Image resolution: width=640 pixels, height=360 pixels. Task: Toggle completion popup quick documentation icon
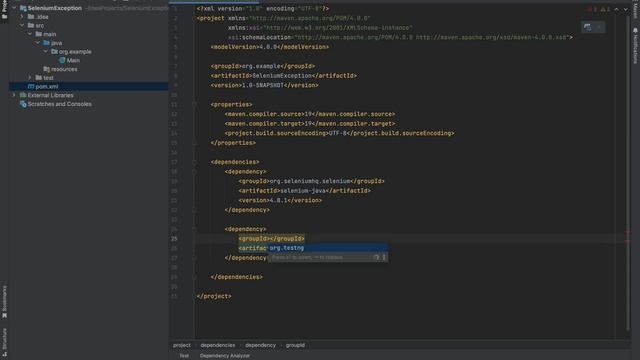pos(376,258)
